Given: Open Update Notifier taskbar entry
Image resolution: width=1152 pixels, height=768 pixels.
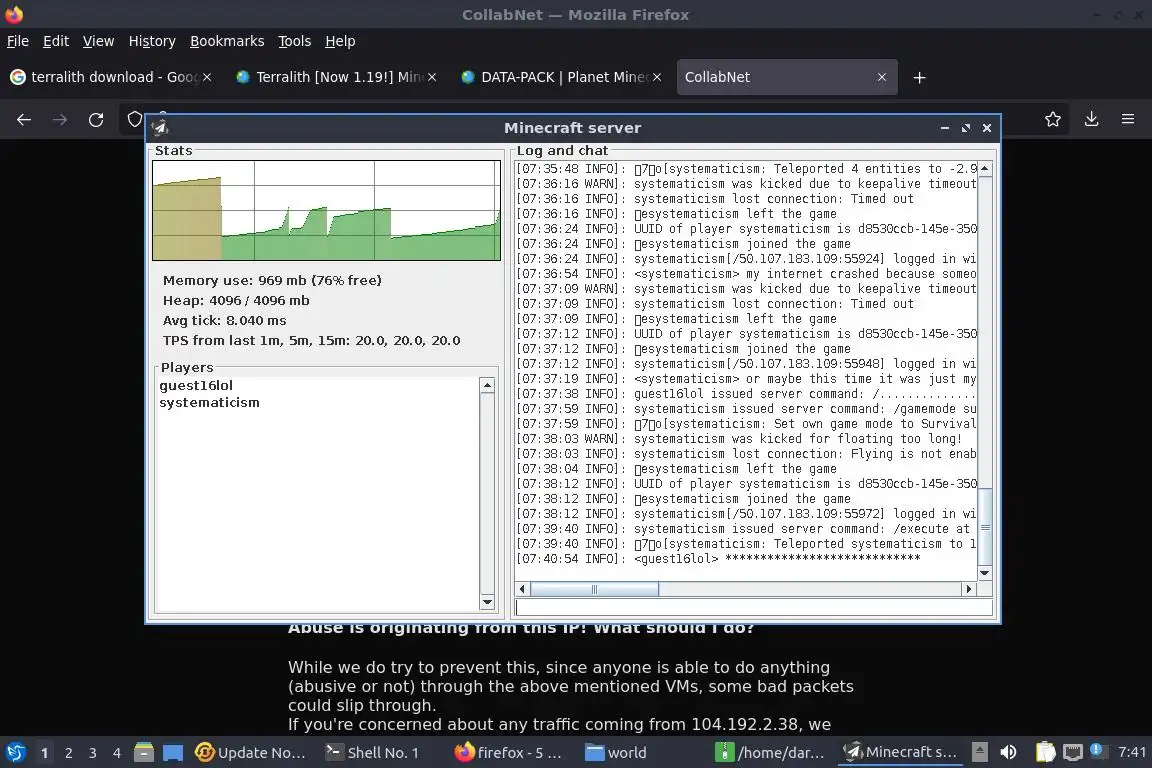Looking at the screenshot, I should (251, 753).
